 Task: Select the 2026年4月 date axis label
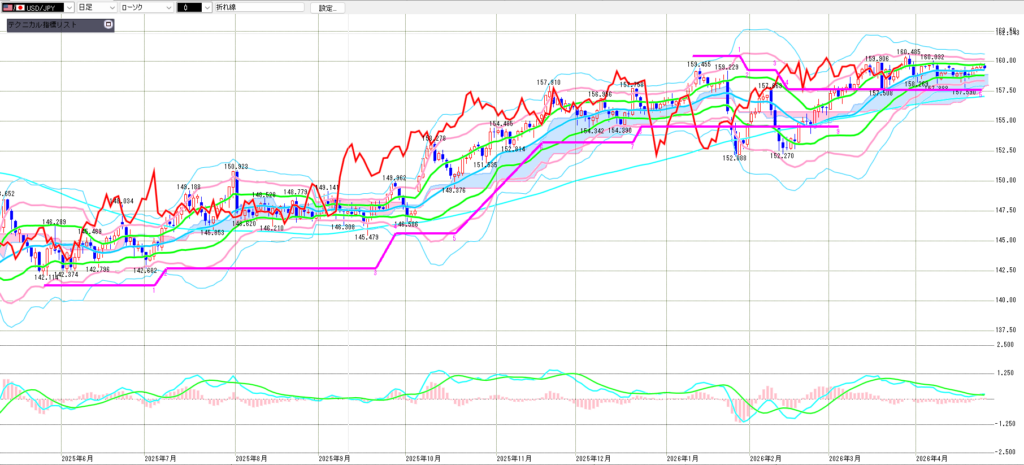pyautogui.click(x=930, y=458)
